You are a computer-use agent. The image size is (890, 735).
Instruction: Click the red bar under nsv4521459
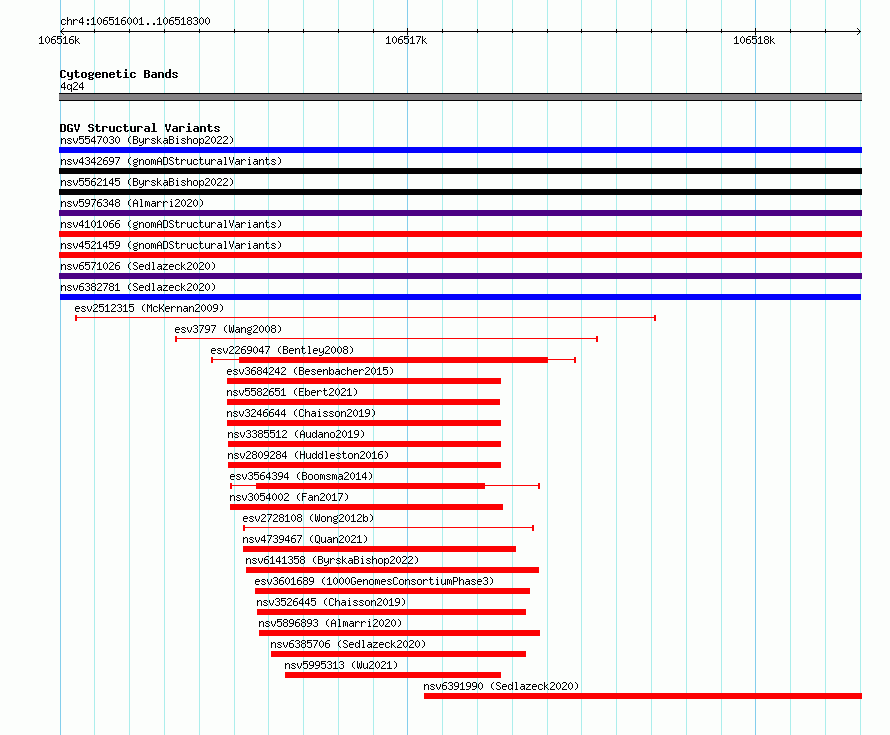click(460, 255)
